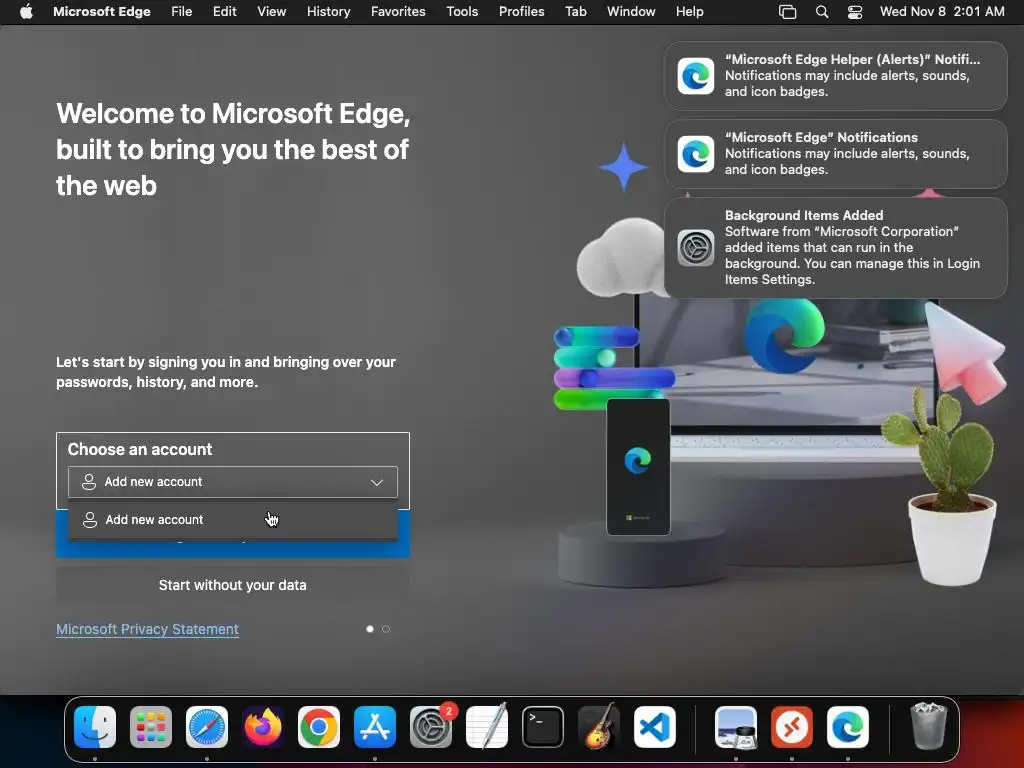Open the Apple menu
The image size is (1024, 768).
click(26, 12)
